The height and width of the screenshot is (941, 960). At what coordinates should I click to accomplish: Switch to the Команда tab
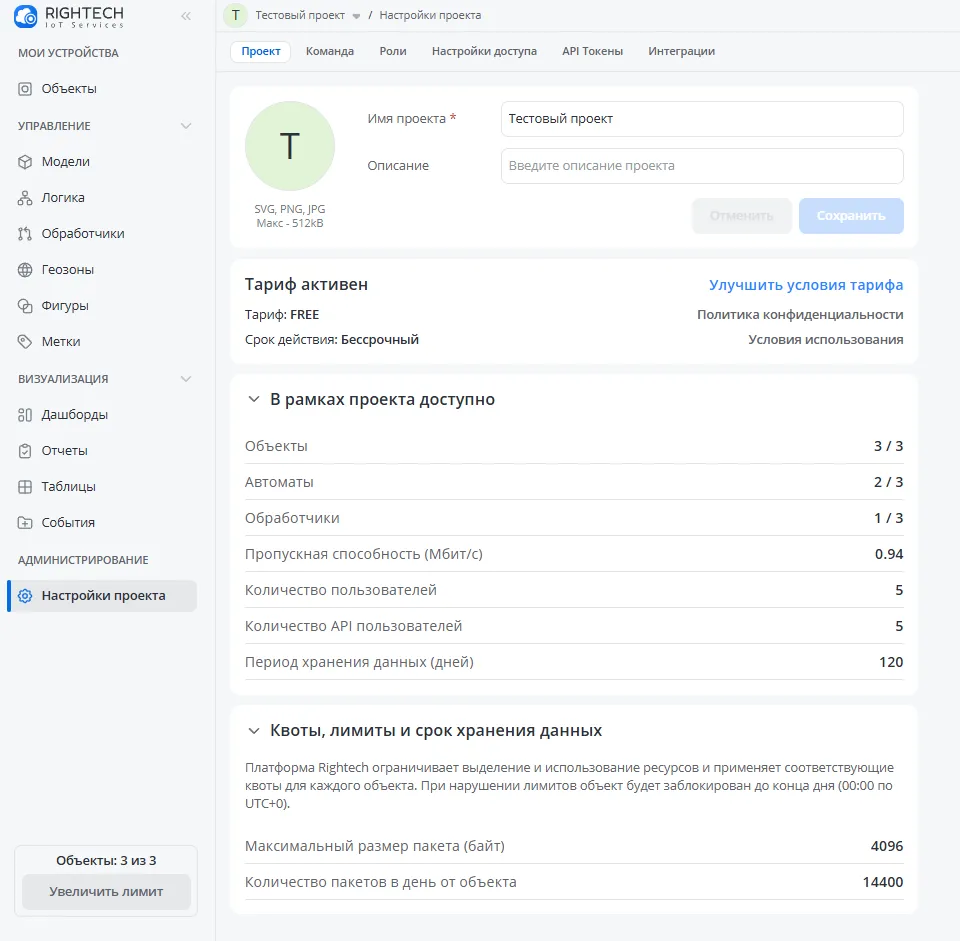click(x=330, y=51)
